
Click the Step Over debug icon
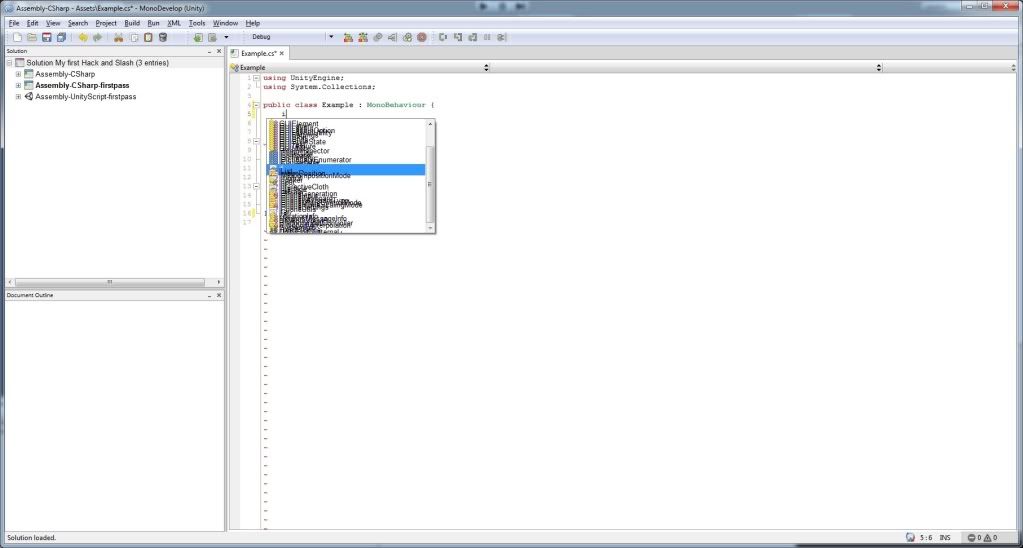pyautogui.click(x=443, y=37)
